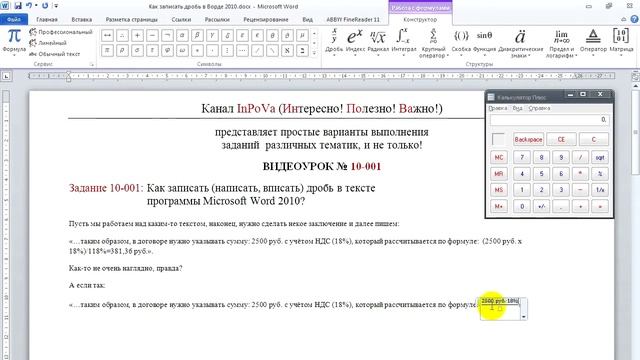Open the Матрица structure menu
The height and width of the screenshot is (360, 640).
pos(621,42)
